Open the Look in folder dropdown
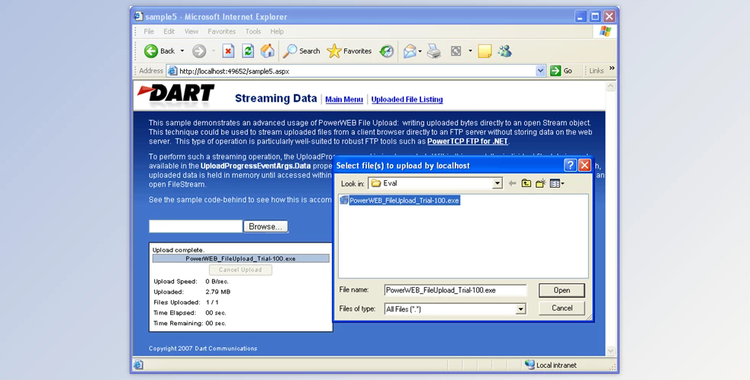The width and height of the screenshot is (750, 380). (497, 183)
